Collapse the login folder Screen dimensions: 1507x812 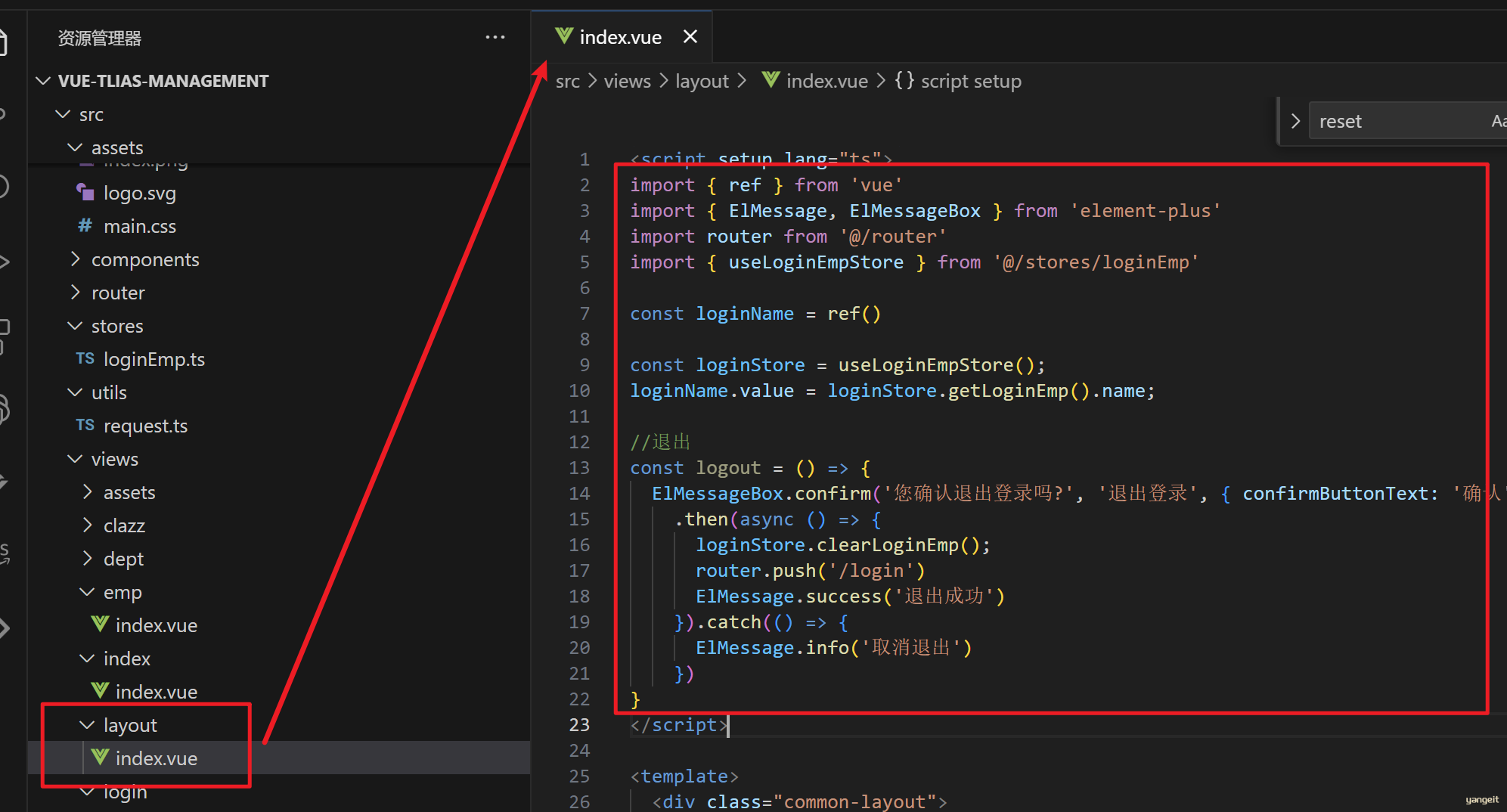pyautogui.click(x=87, y=792)
